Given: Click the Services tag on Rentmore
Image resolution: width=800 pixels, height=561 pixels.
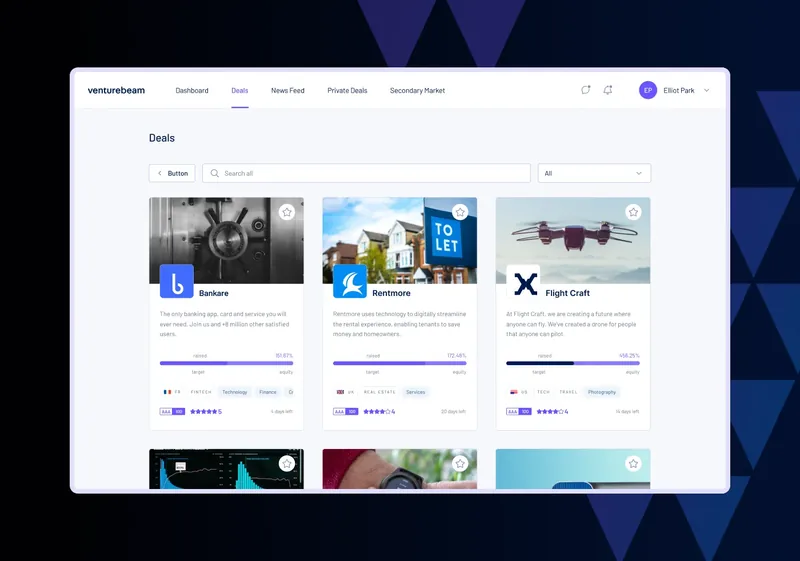Looking at the screenshot, I should point(415,392).
